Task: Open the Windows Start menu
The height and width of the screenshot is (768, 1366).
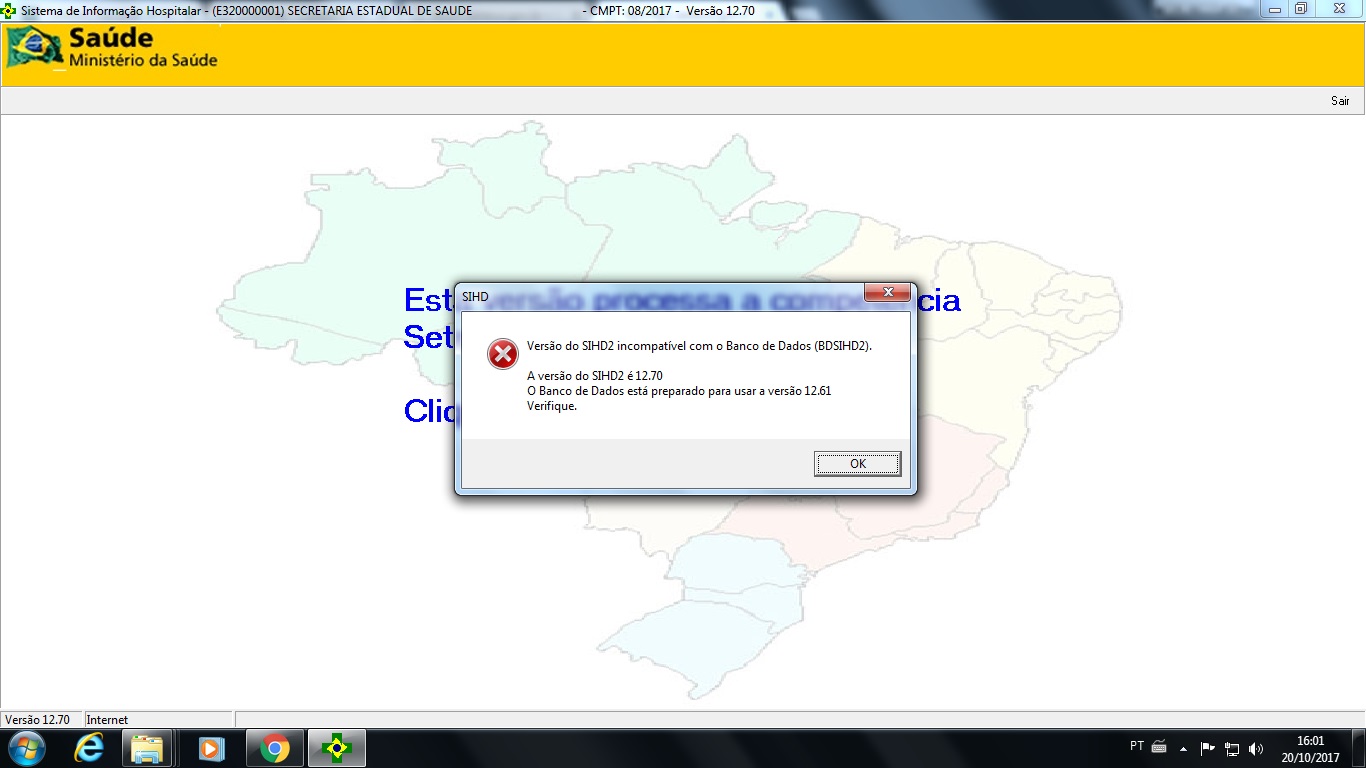Action: [25, 747]
